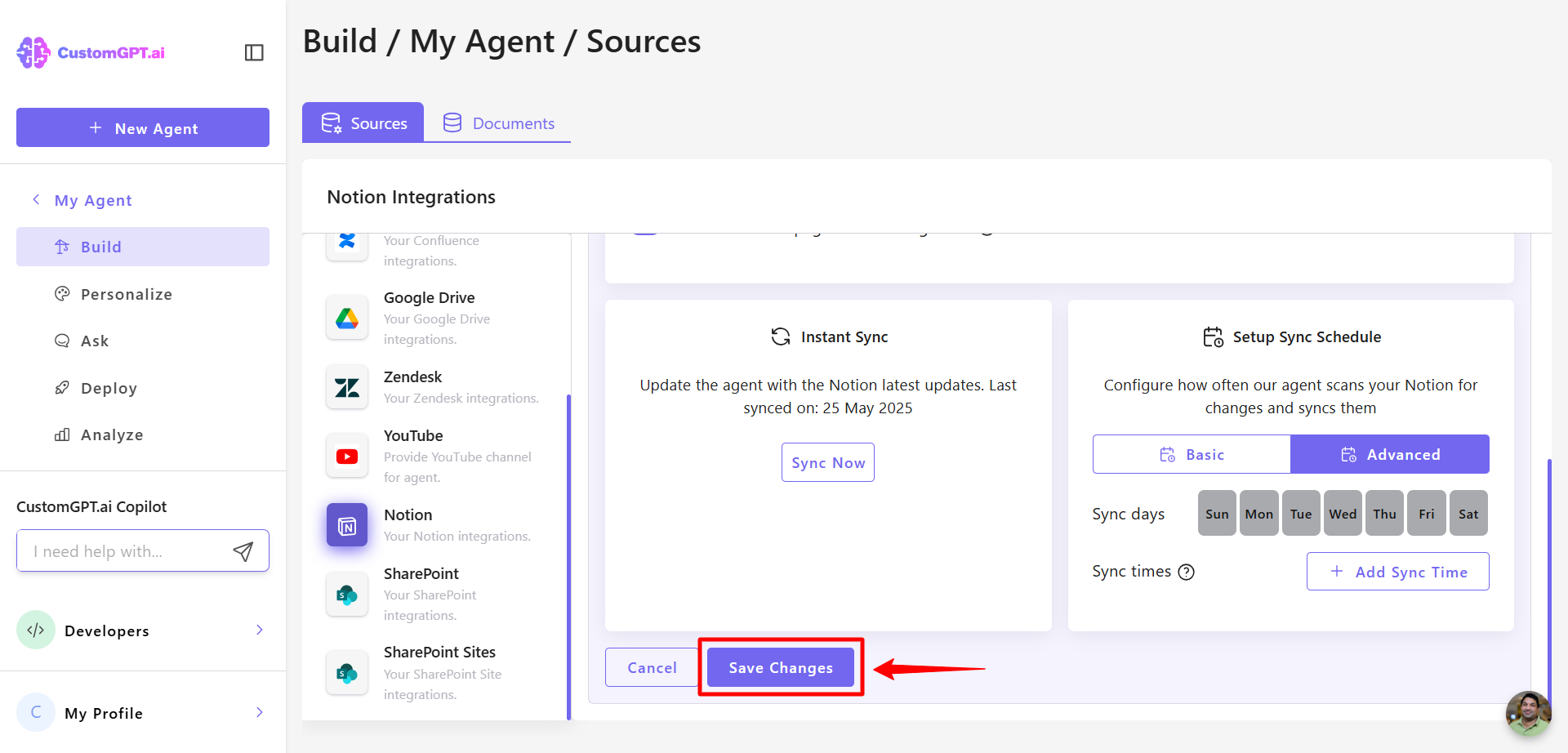The image size is (1568, 753).
Task: Select the Notion integration icon
Action: coord(347,525)
